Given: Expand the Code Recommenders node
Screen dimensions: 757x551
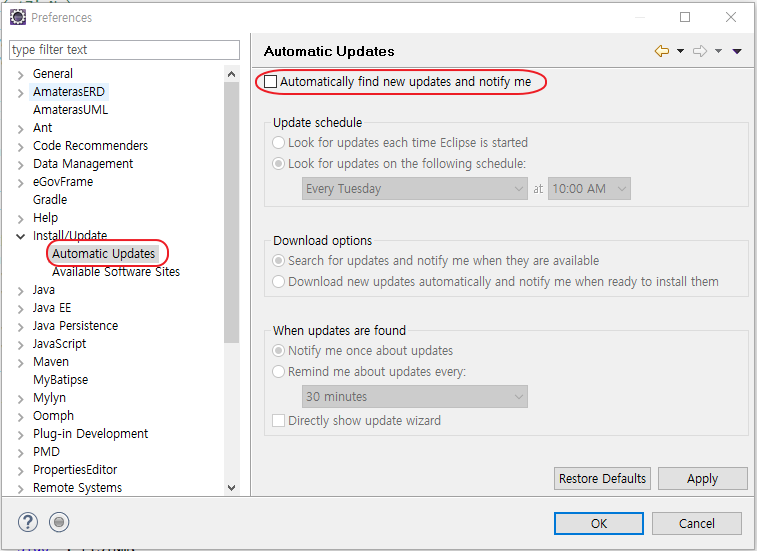Looking at the screenshot, I should point(20,147).
